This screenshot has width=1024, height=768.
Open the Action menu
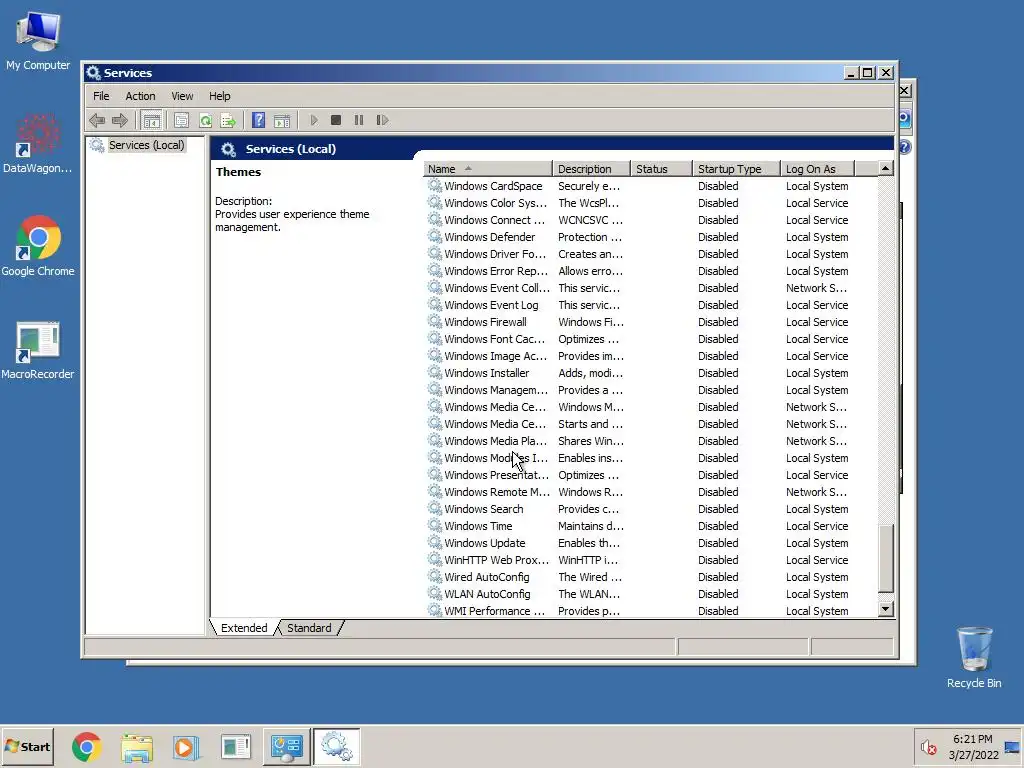tap(140, 96)
